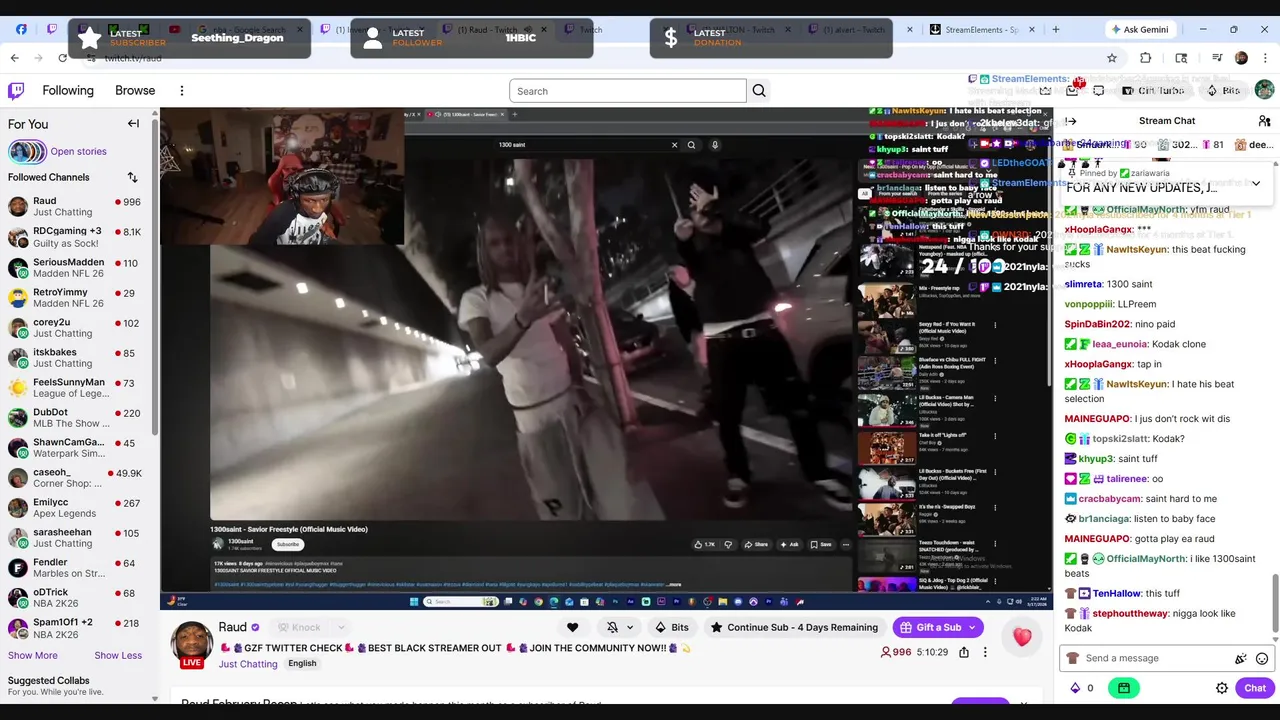Expand the pinned message chevron
The image size is (1280, 720).
(1256, 184)
